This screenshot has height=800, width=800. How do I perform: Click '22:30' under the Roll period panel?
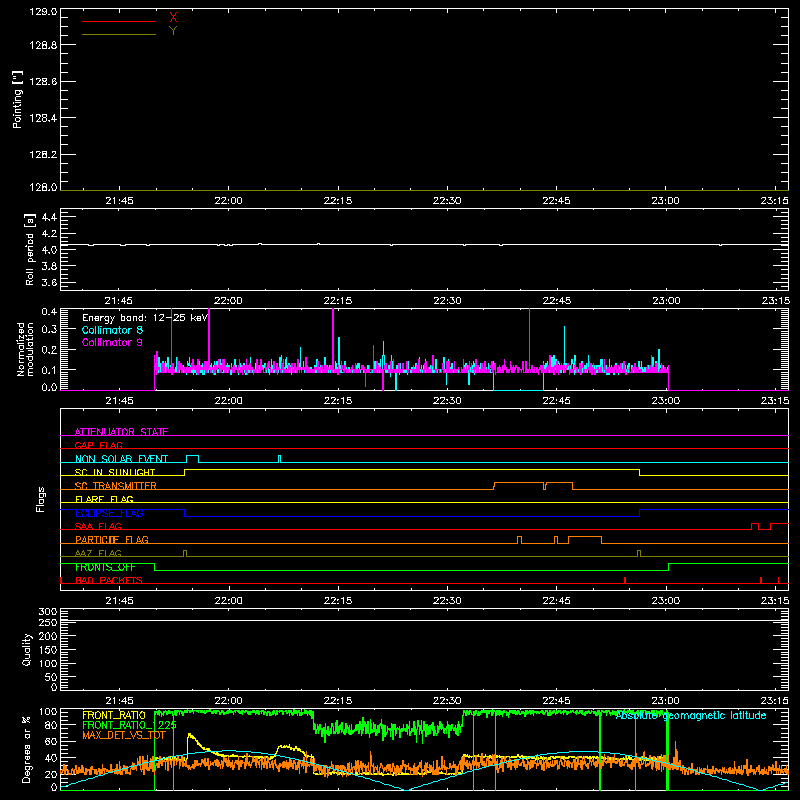point(447,301)
